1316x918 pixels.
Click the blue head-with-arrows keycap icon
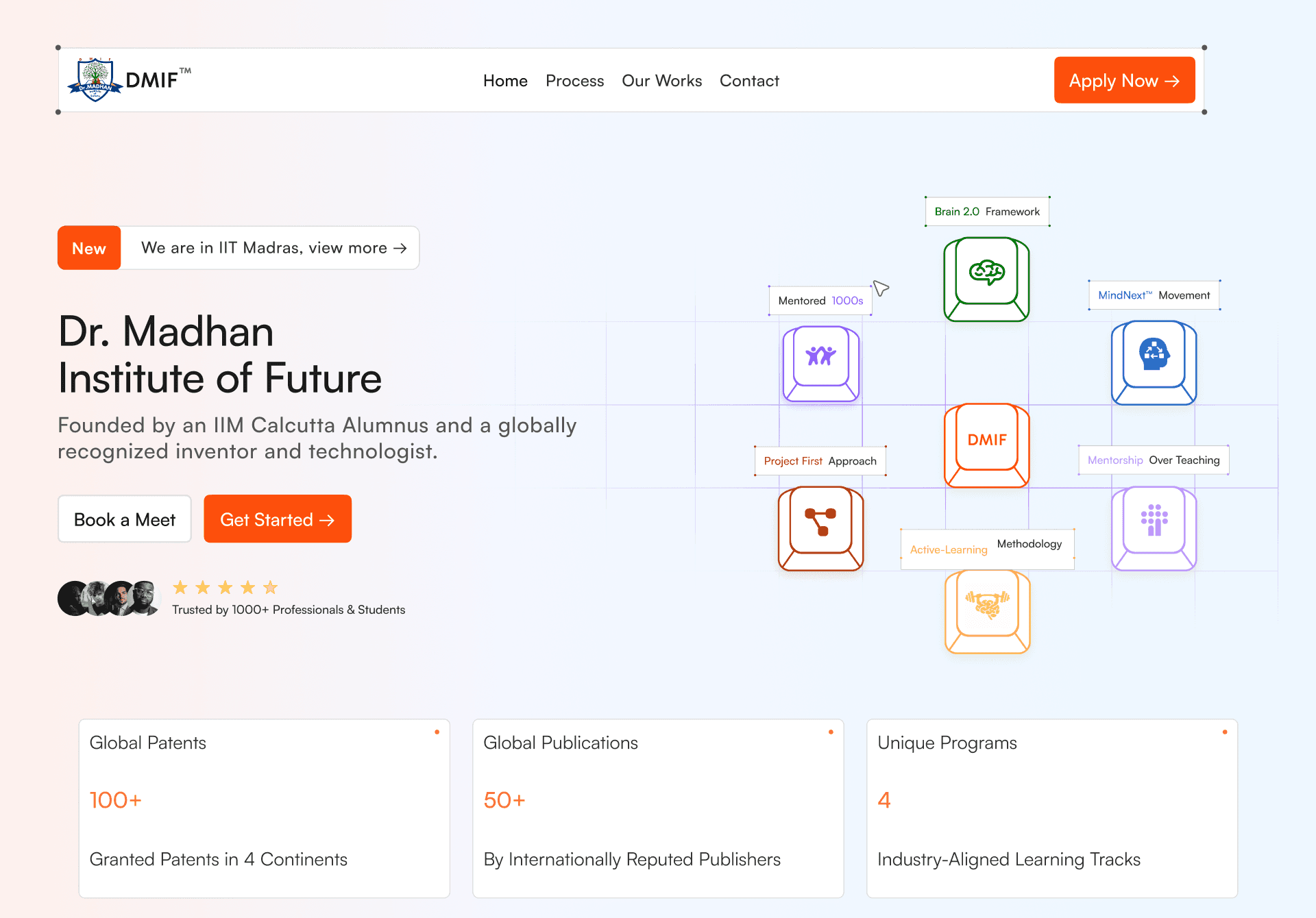(x=1154, y=362)
